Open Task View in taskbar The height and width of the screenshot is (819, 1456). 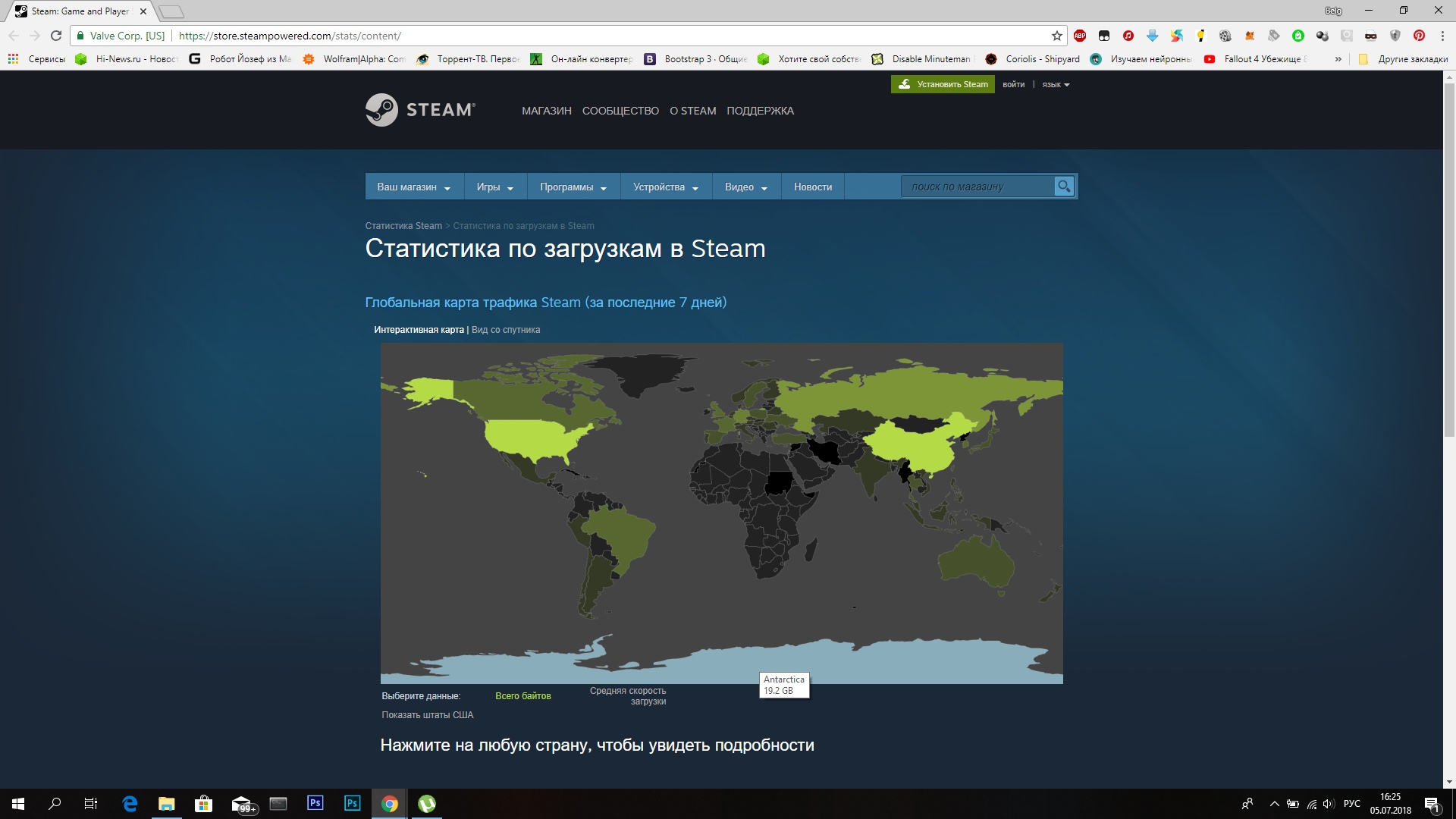click(91, 804)
